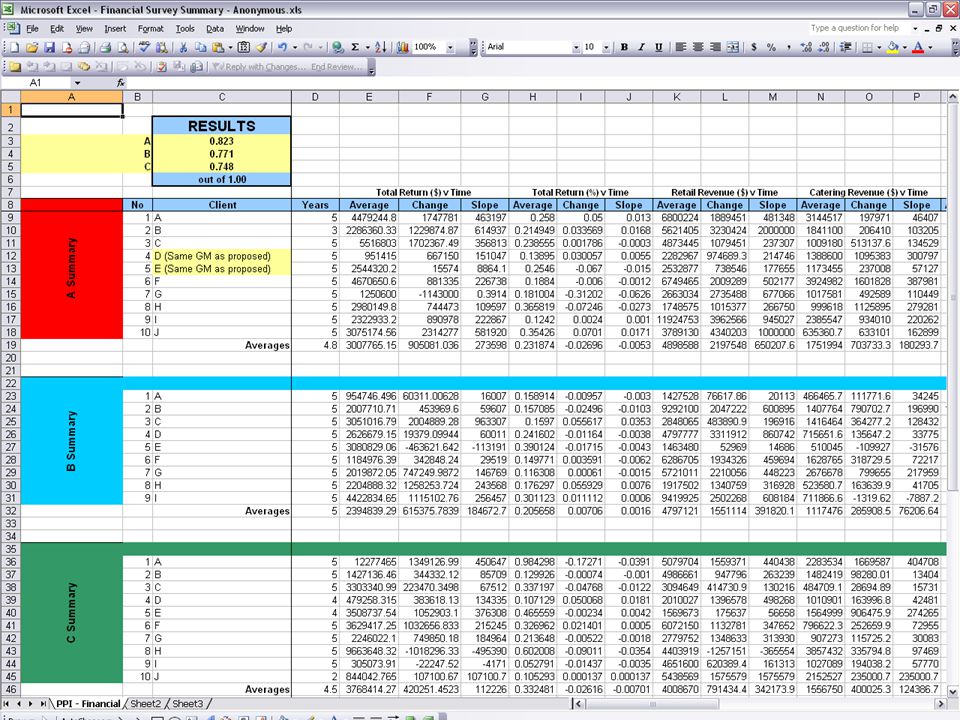Toggle bold formatting

[x=624, y=47]
